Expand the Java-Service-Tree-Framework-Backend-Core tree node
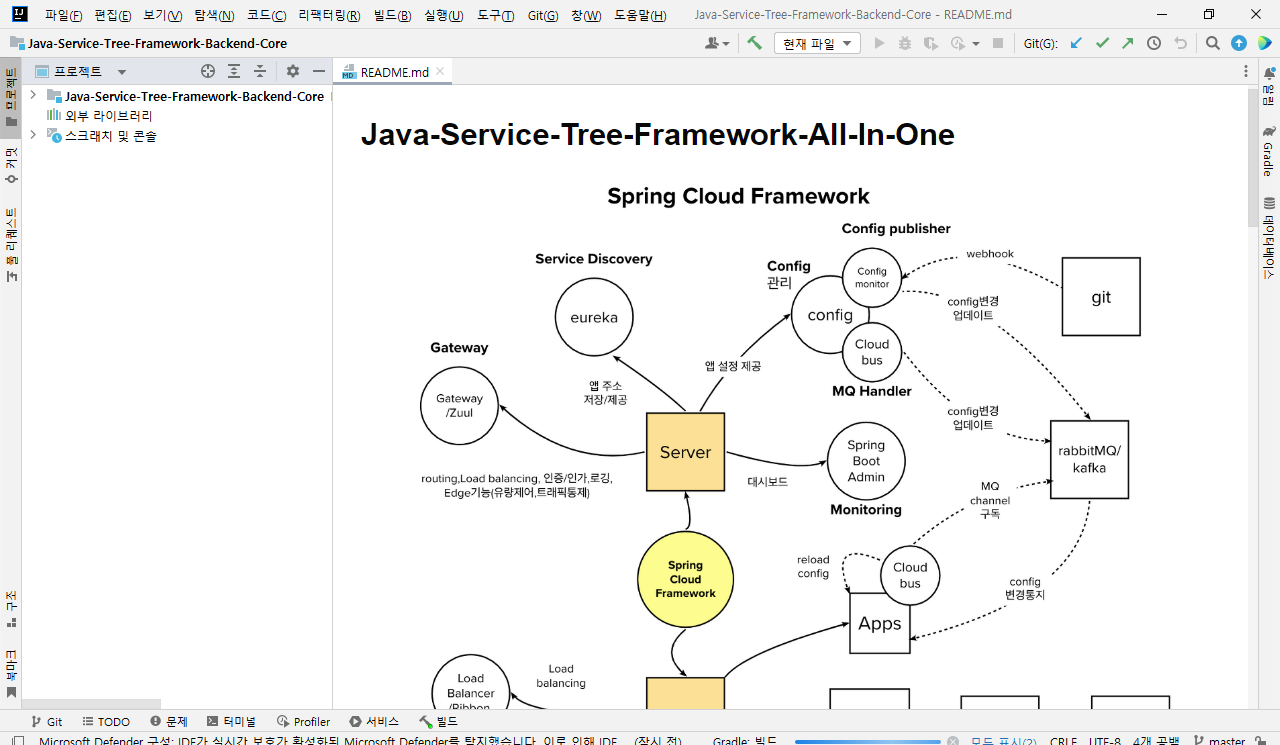Image resolution: width=1280 pixels, height=745 pixels. (x=33, y=96)
